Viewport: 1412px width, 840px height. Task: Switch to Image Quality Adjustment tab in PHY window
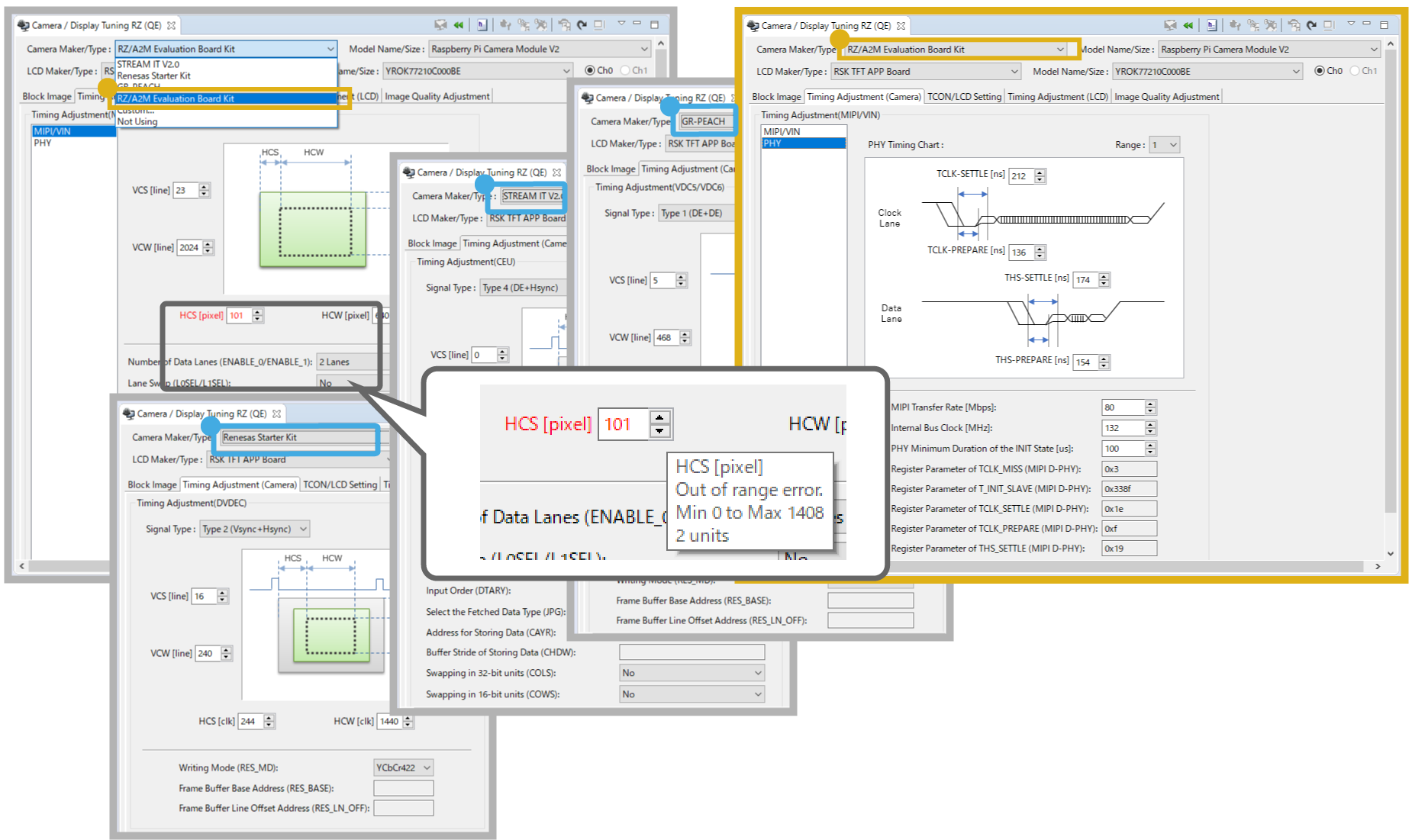click(x=1166, y=97)
